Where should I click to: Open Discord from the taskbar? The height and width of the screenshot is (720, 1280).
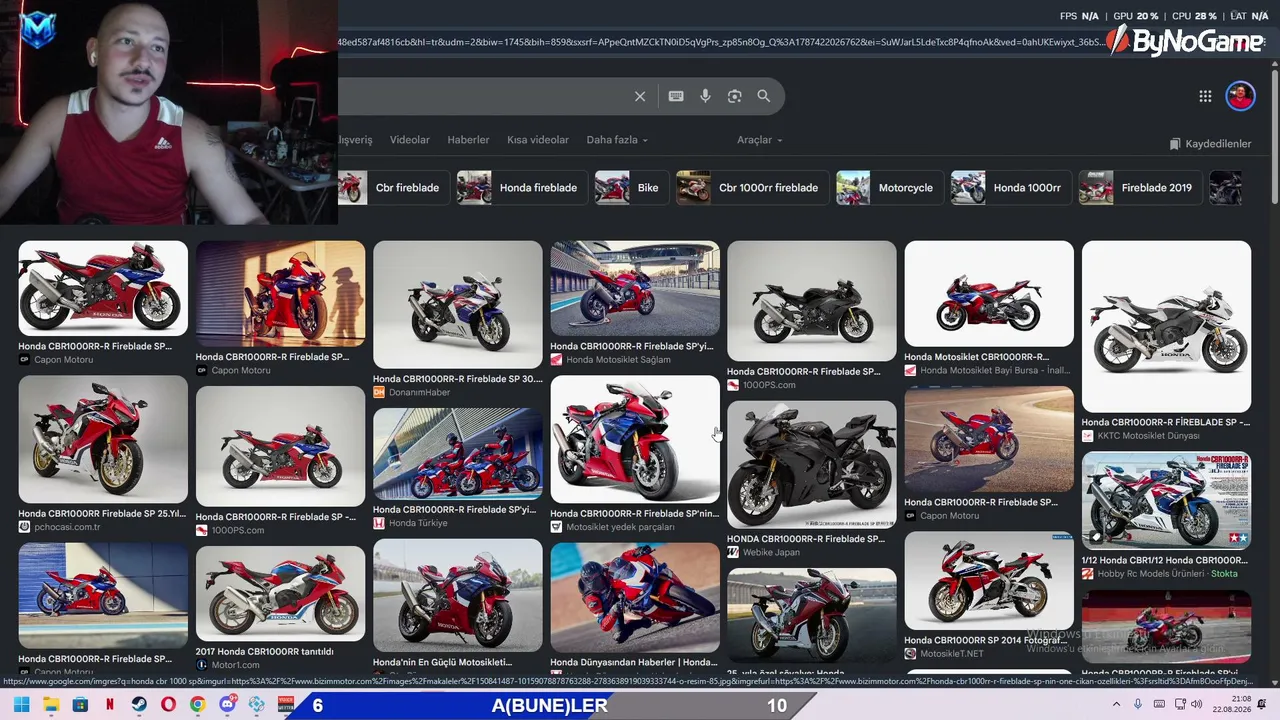click(227, 705)
